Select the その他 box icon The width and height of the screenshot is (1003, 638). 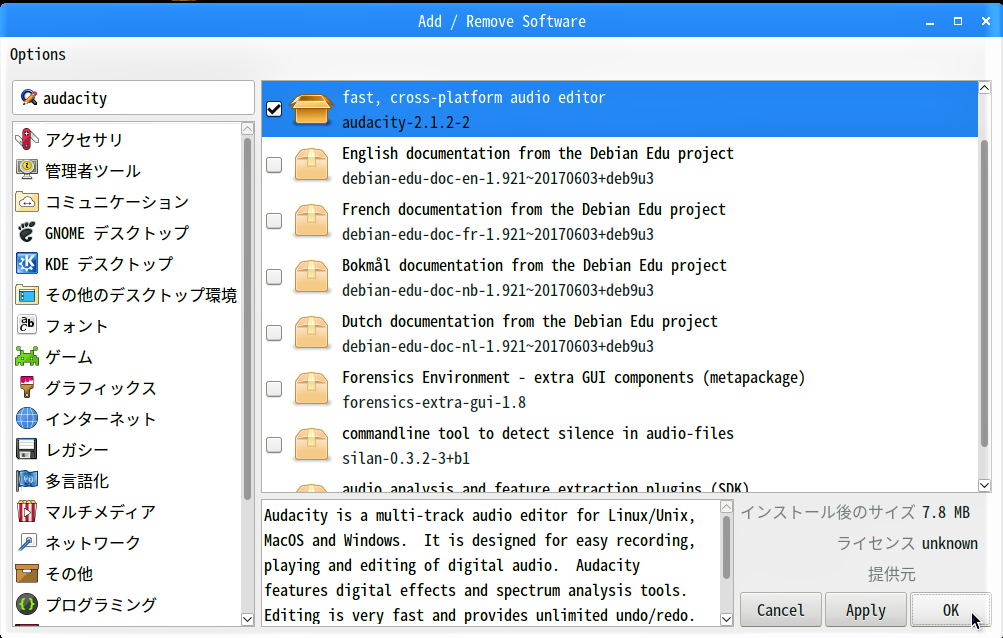(x=27, y=573)
